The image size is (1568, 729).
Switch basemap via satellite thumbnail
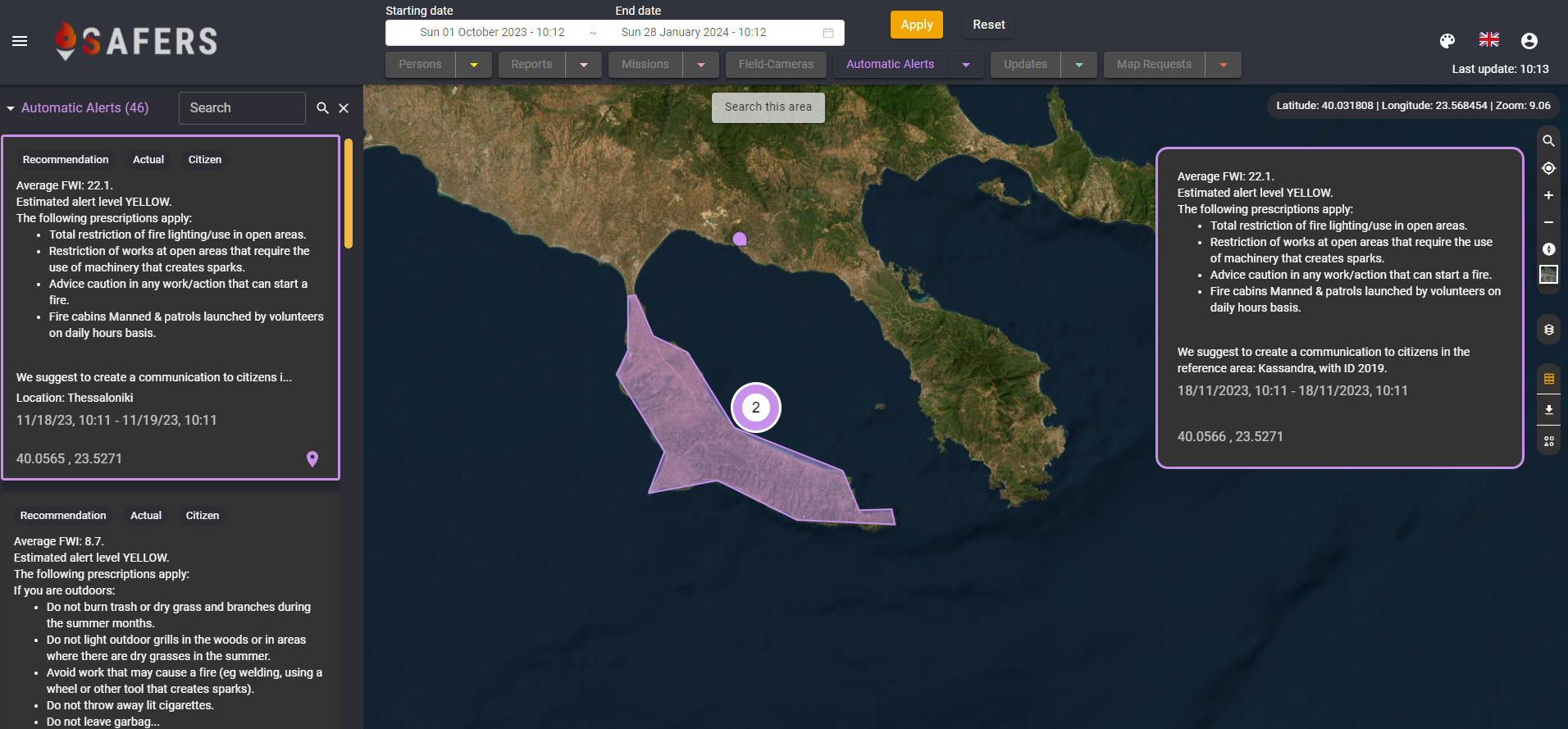click(1548, 275)
